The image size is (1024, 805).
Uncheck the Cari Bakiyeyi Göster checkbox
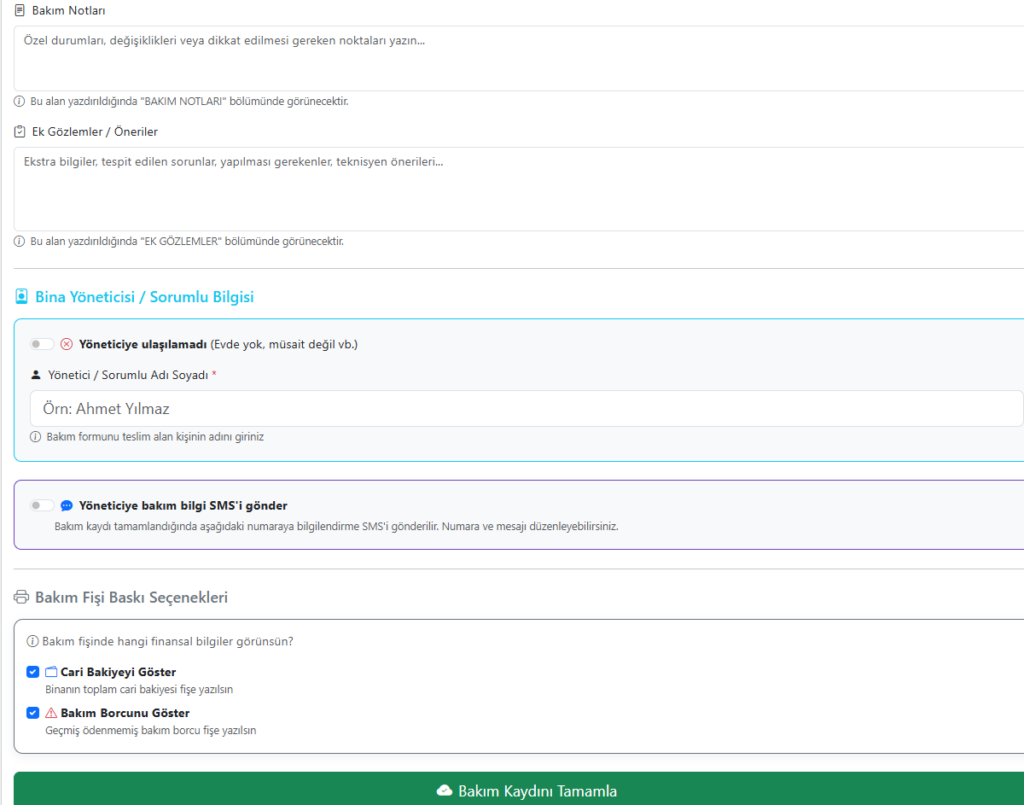tap(33, 672)
